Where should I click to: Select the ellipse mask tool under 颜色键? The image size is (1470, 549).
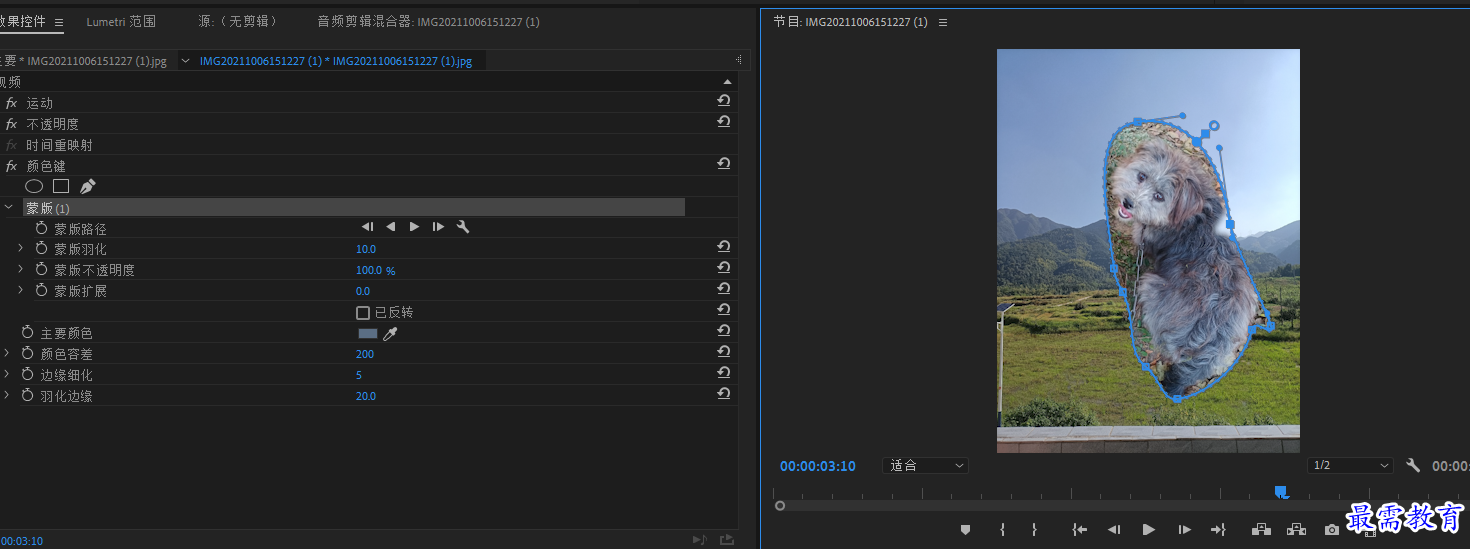34,186
